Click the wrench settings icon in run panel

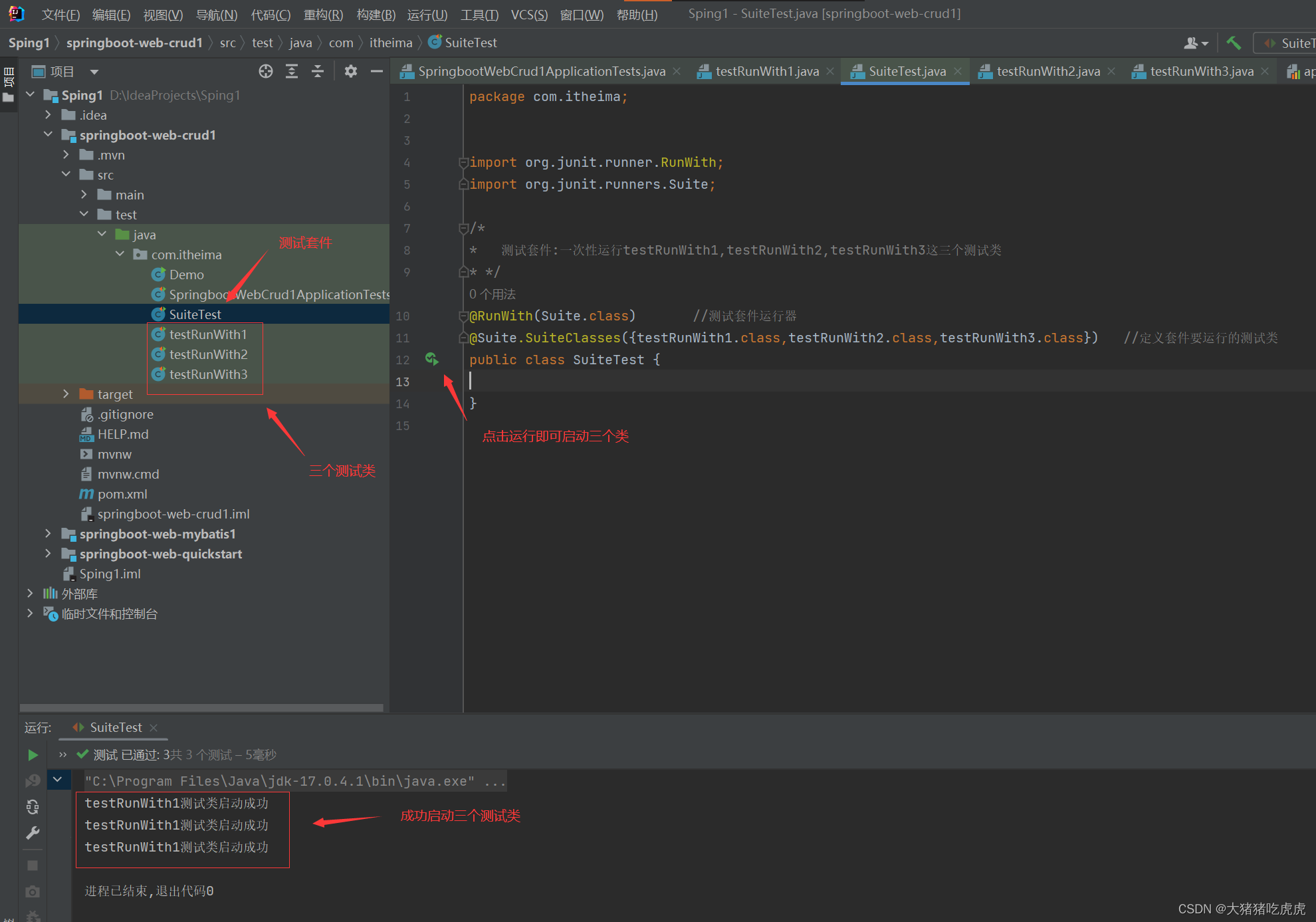[x=33, y=833]
